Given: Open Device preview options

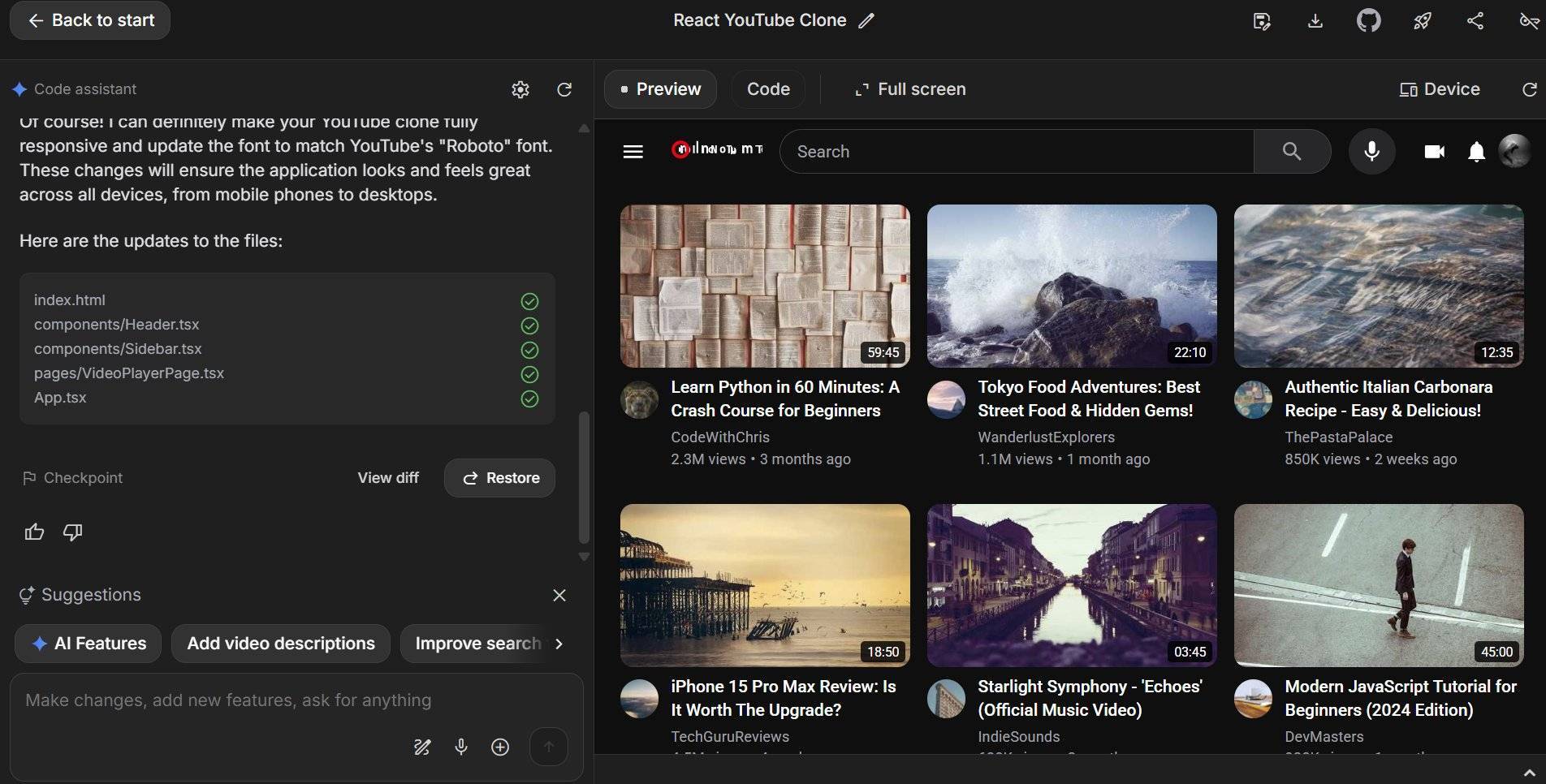Looking at the screenshot, I should [1438, 88].
